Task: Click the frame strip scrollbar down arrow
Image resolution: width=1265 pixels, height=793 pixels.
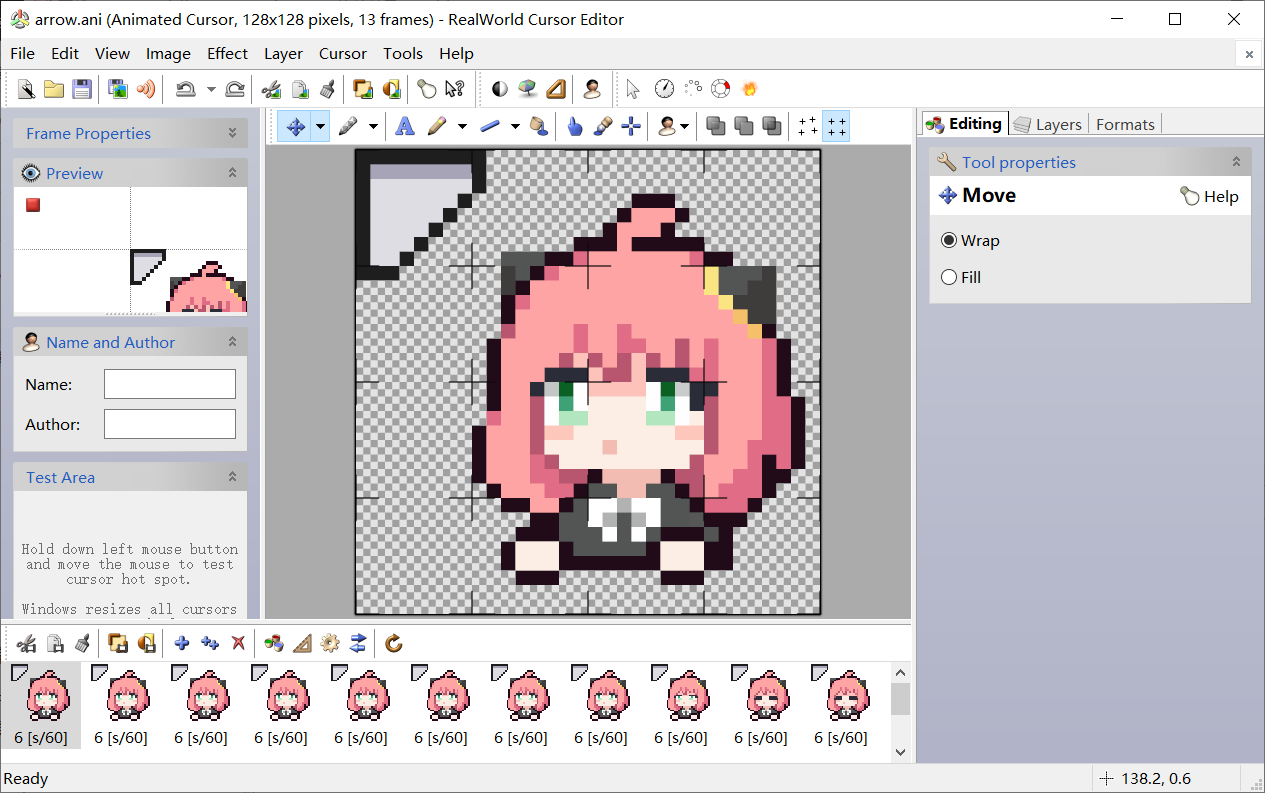Action: coord(900,751)
